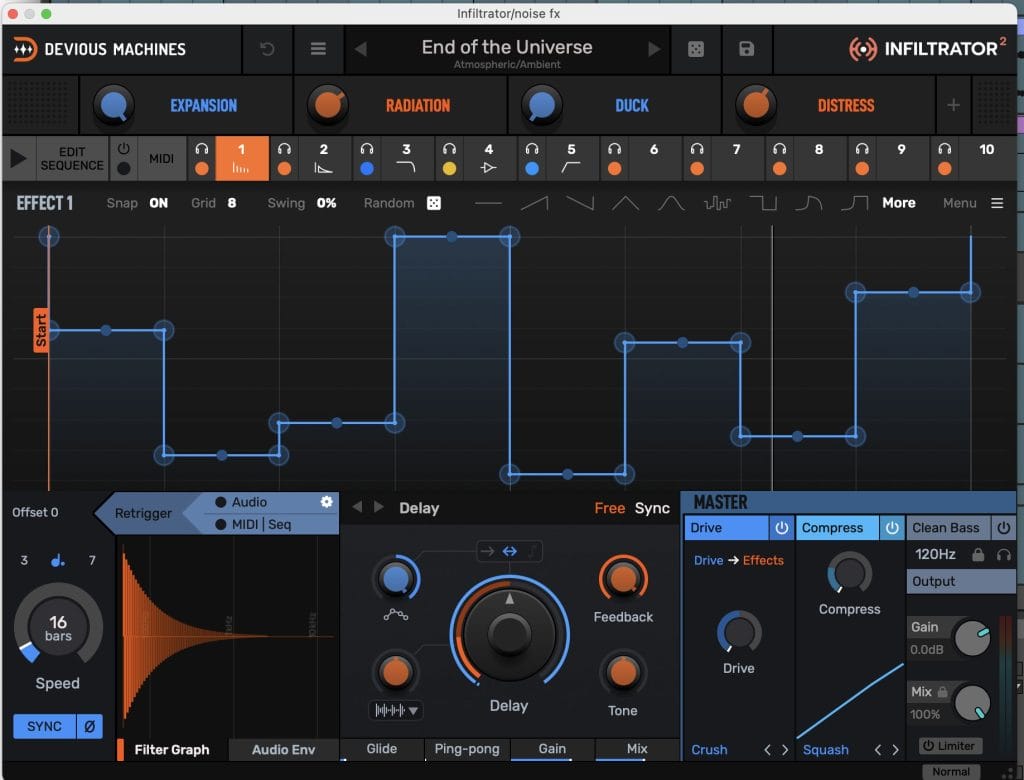1024x780 pixels.
Task: Click the randomize dice icon in header
Action: pos(696,49)
